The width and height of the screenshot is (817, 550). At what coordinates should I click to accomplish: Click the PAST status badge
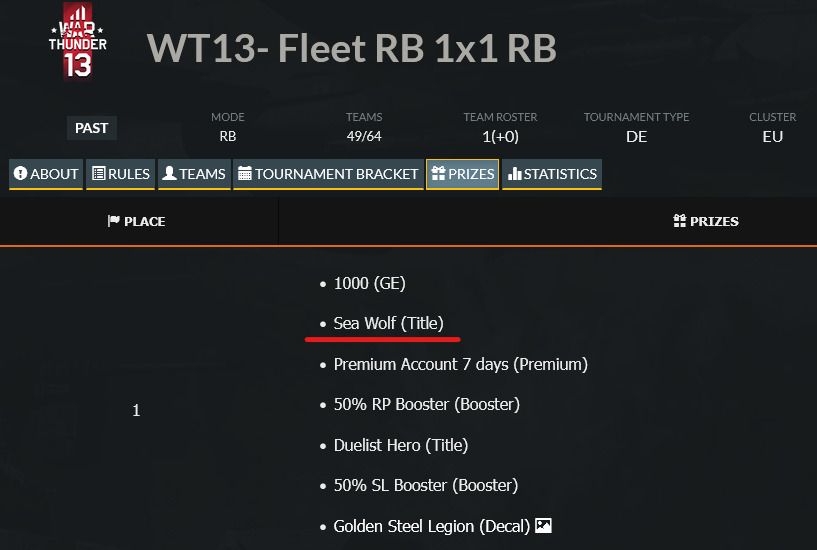[93, 128]
